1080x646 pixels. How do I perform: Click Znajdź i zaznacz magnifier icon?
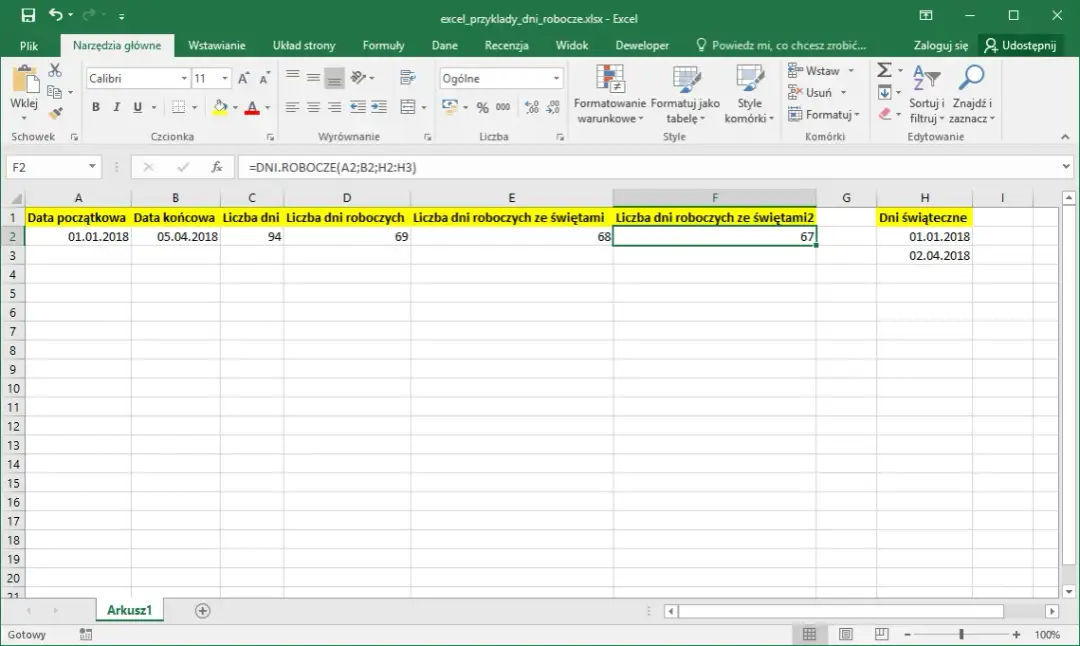click(x=970, y=95)
